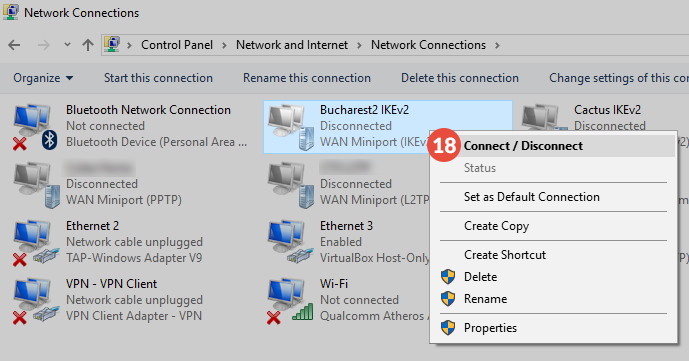Open Properties from the context menu
Image resolution: width=689 pixels, height=361 pixels.
coord(554,328)
